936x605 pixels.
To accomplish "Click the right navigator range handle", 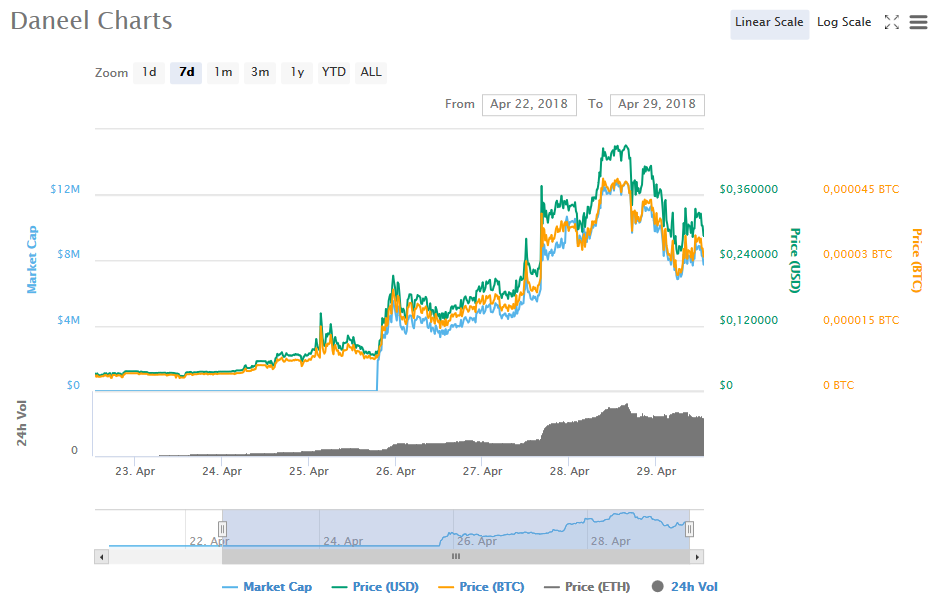I will [689, 529].
